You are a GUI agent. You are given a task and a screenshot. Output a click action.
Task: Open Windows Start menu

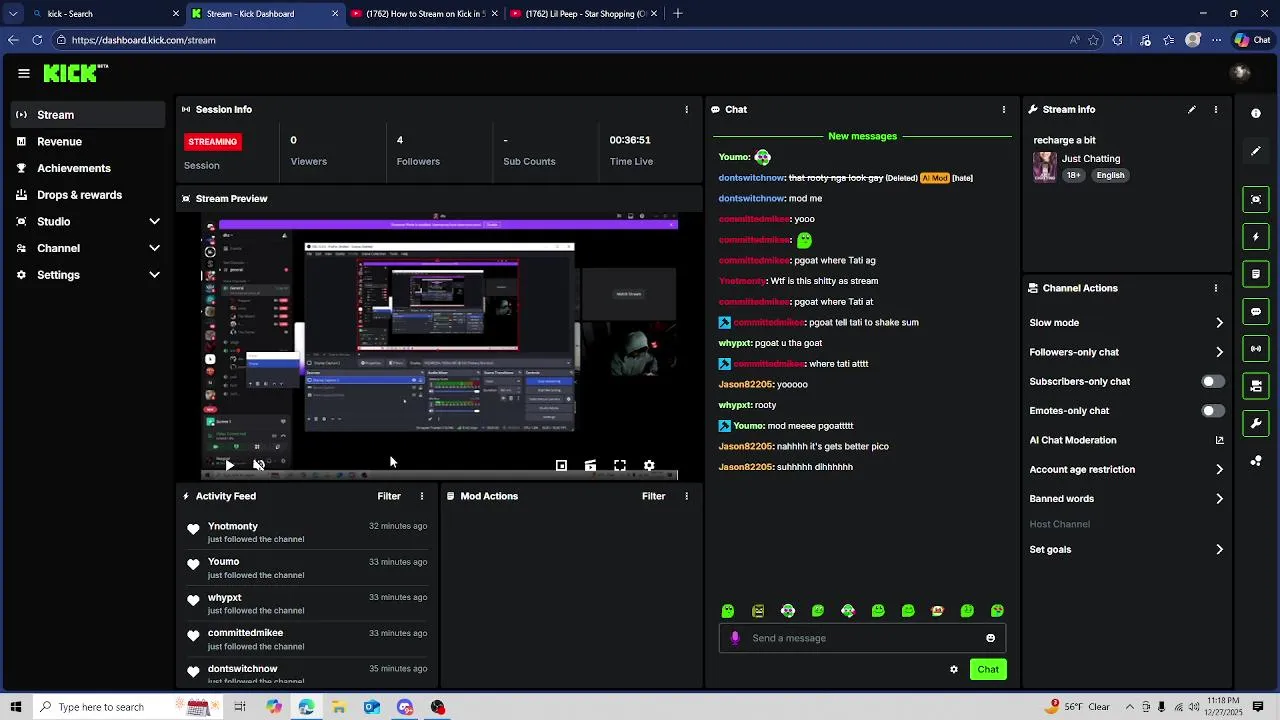[x=16, y=707]
